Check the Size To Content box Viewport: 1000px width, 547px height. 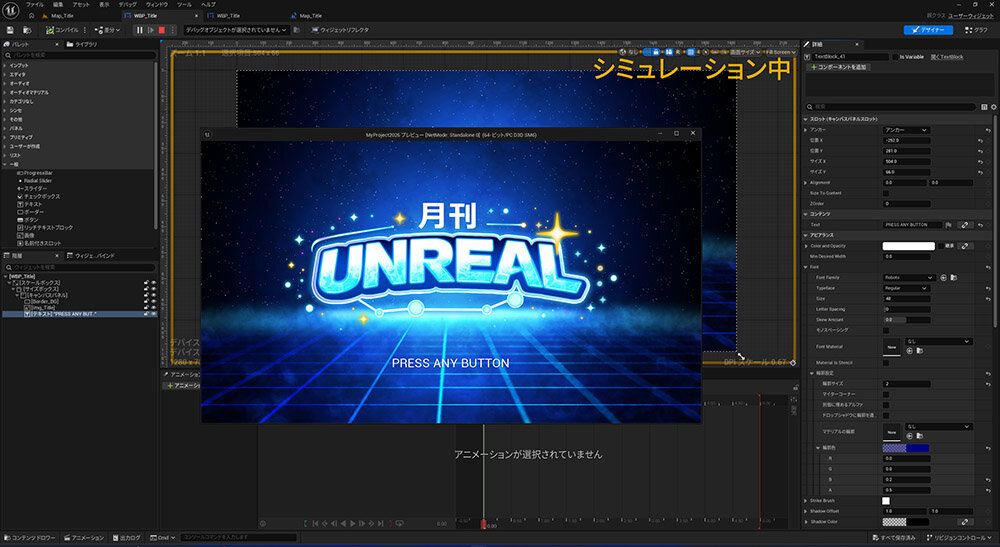(887, 193)
